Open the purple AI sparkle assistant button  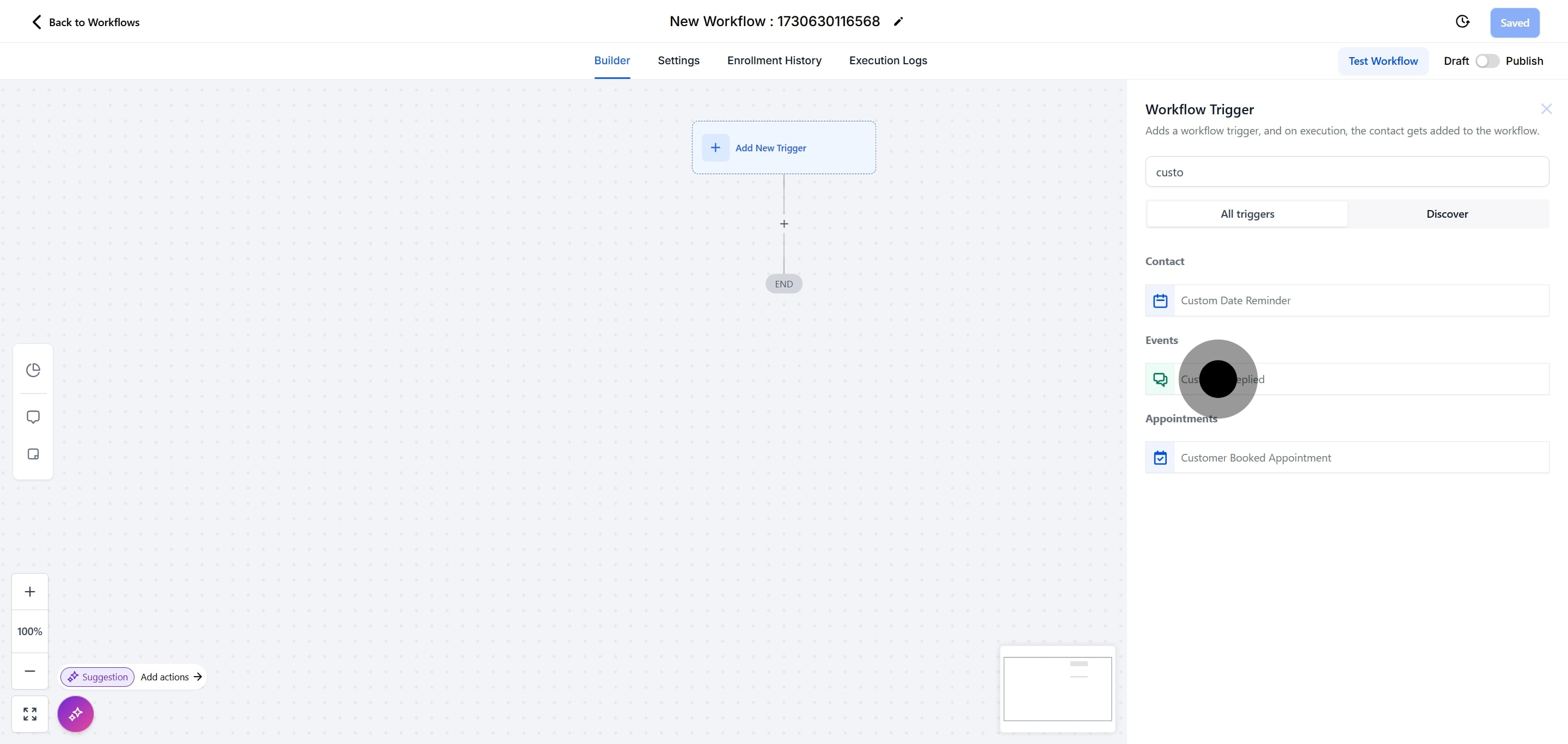point(76,714)
